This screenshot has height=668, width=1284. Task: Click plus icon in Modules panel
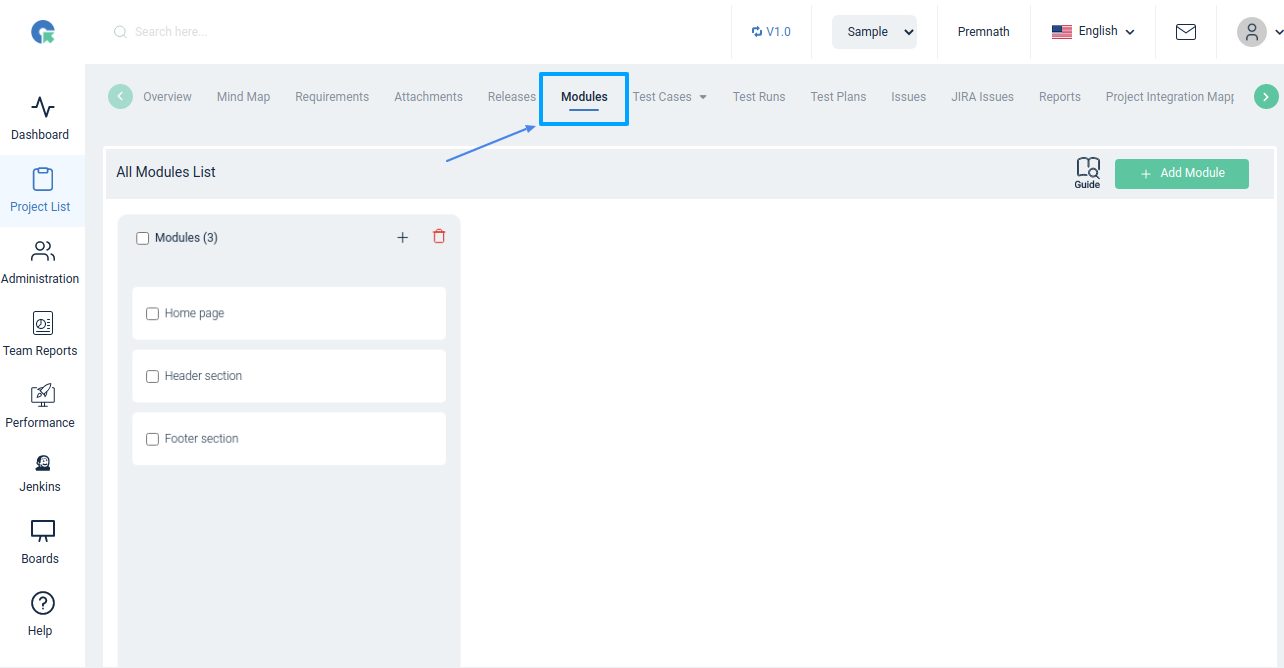(403, 238)
